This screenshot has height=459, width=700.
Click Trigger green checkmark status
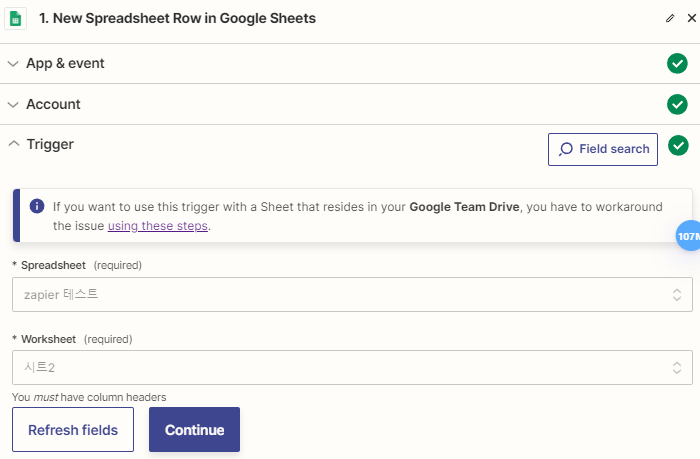678,146
